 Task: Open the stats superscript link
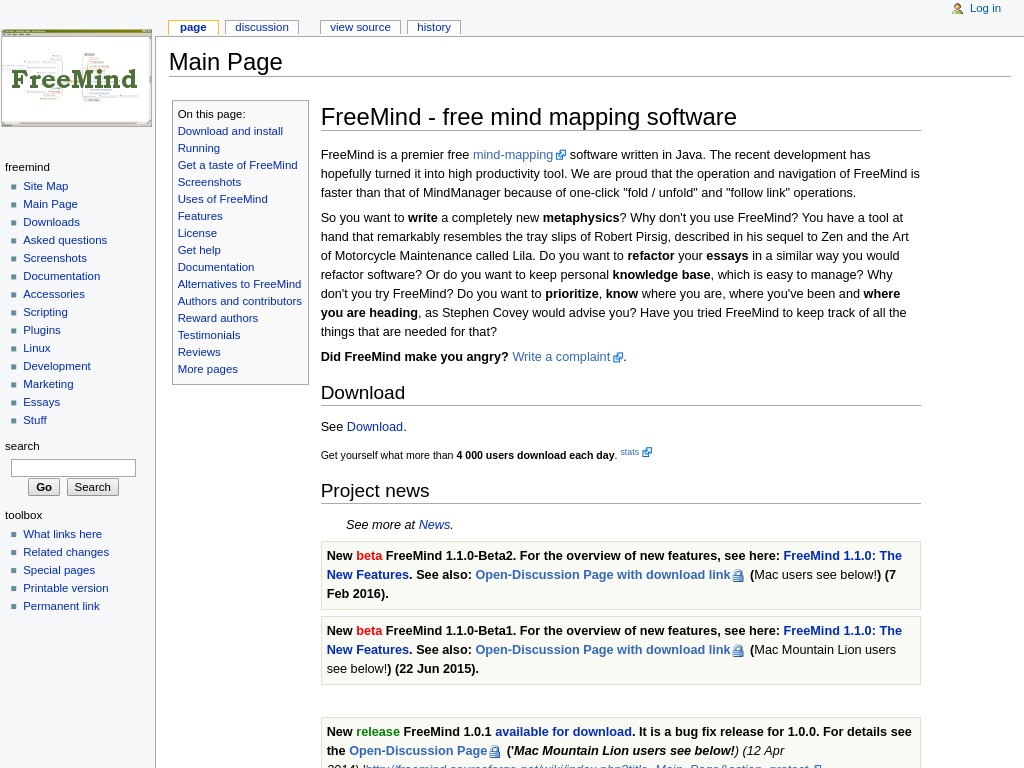pyautogui.click(x=630, y=452)
